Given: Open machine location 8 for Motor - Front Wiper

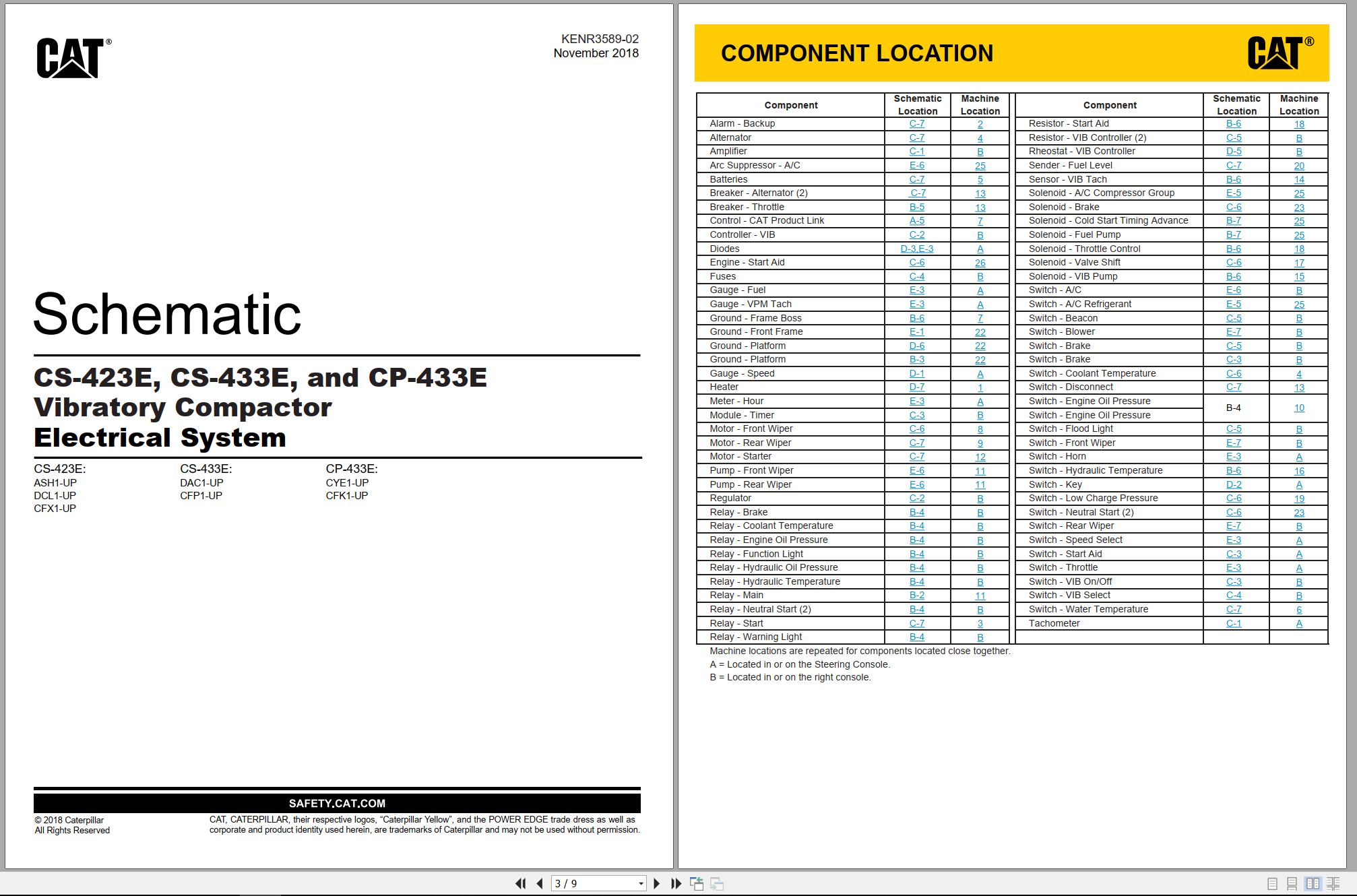Looking at the screenshot, I should click(980, 429).
